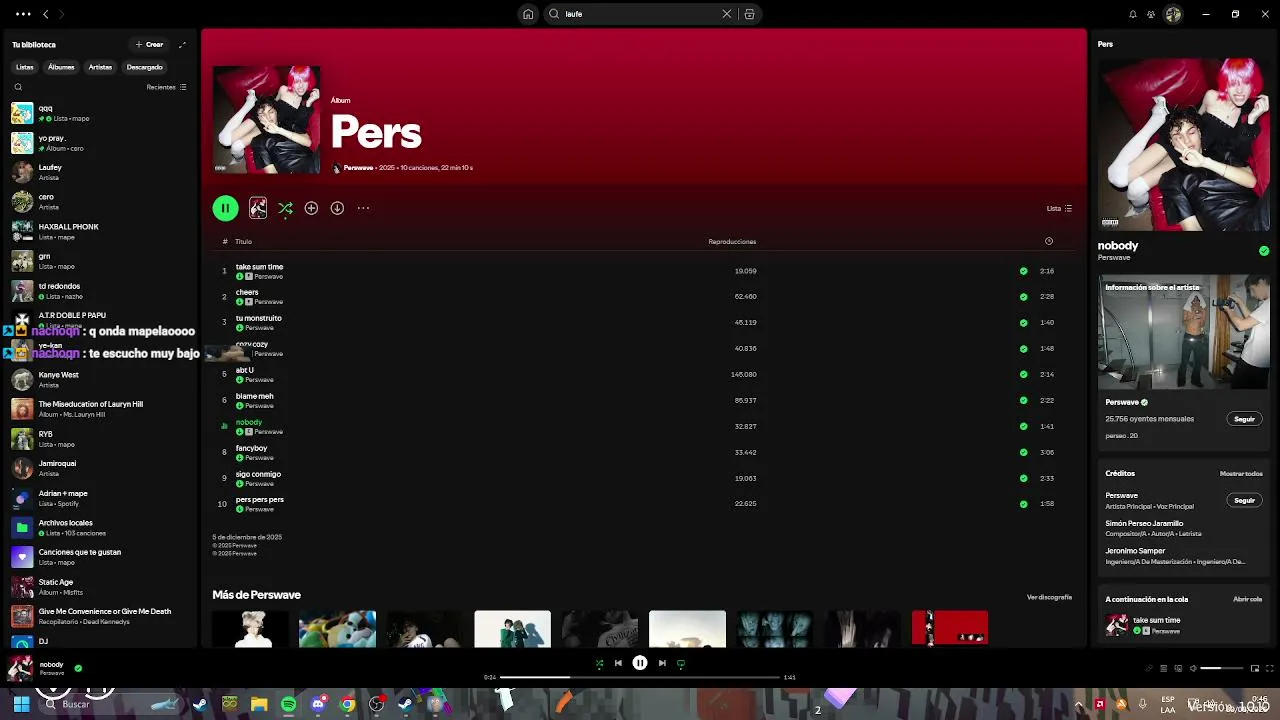Viewport: 1280px width, 720px height.
Task: Pause playback in the bottom player bar
Action: pos(640,663)
